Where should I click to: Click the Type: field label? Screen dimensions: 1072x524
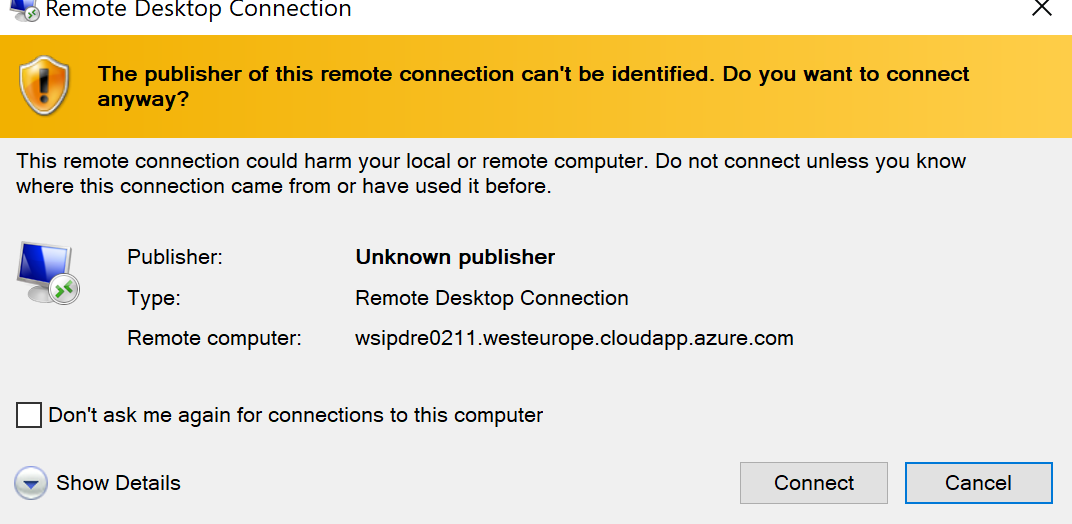coord(154,298)
